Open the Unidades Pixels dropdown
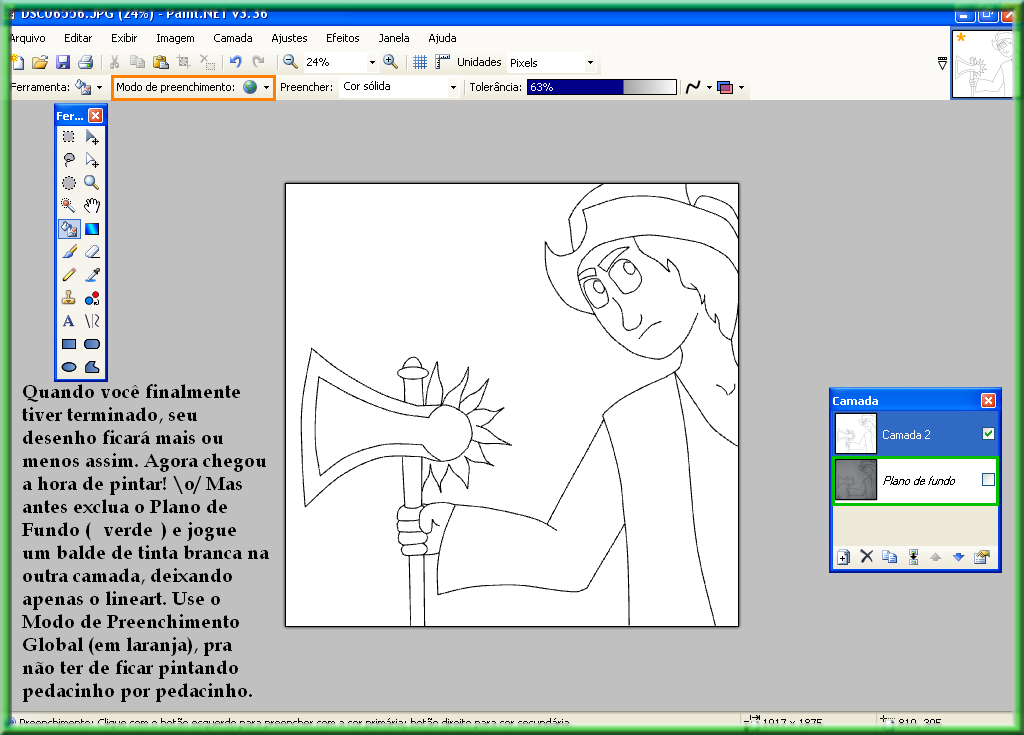The width and height of the screenshot is (1024, 735). [x=590, y=63]
